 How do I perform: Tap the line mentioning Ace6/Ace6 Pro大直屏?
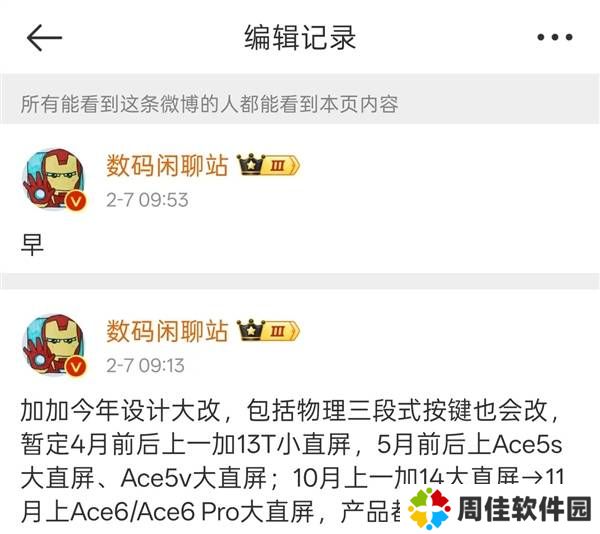coord(210,512)
